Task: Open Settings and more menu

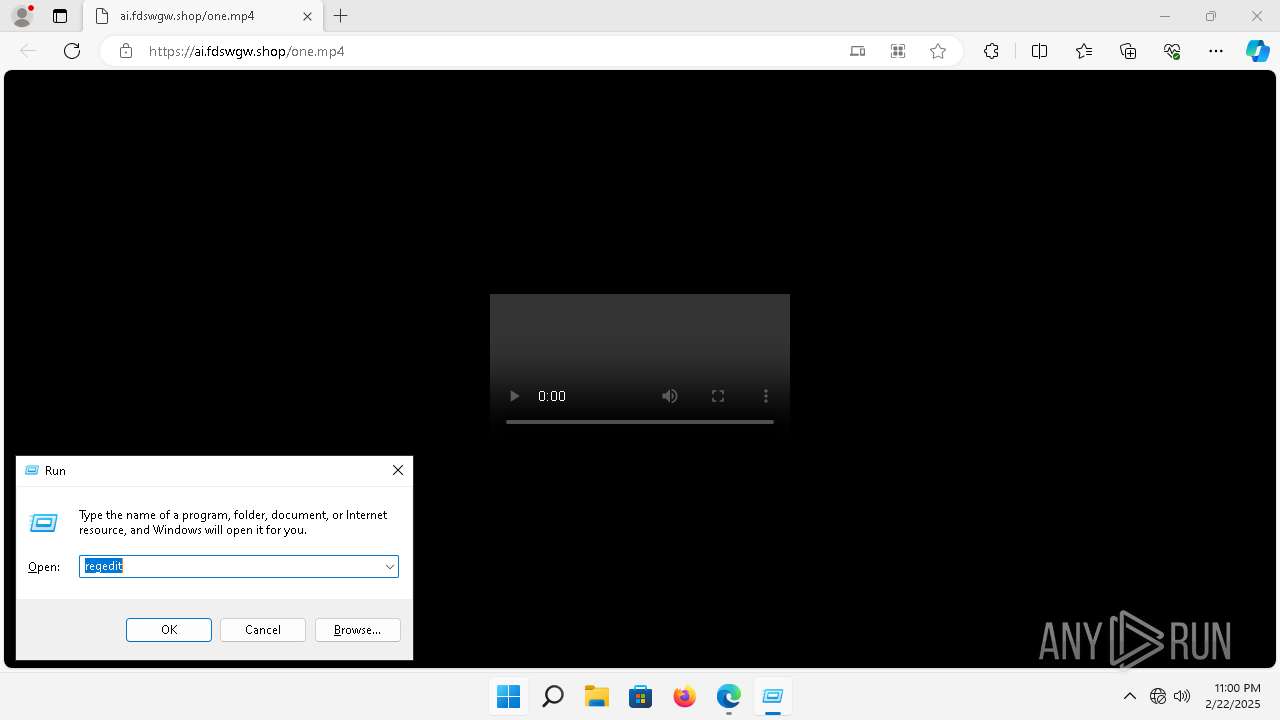Action: point(1216,51)
